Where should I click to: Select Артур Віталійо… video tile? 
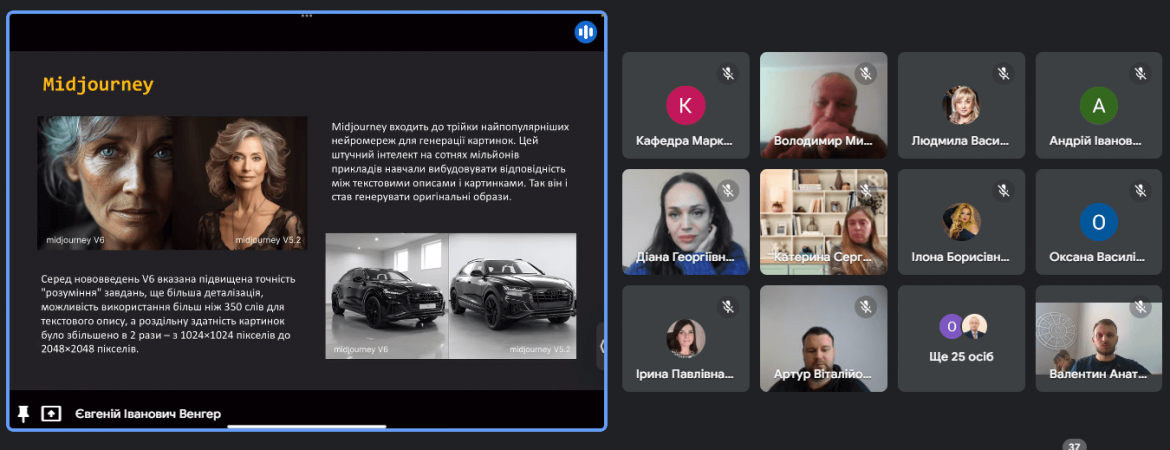[824, 339]
